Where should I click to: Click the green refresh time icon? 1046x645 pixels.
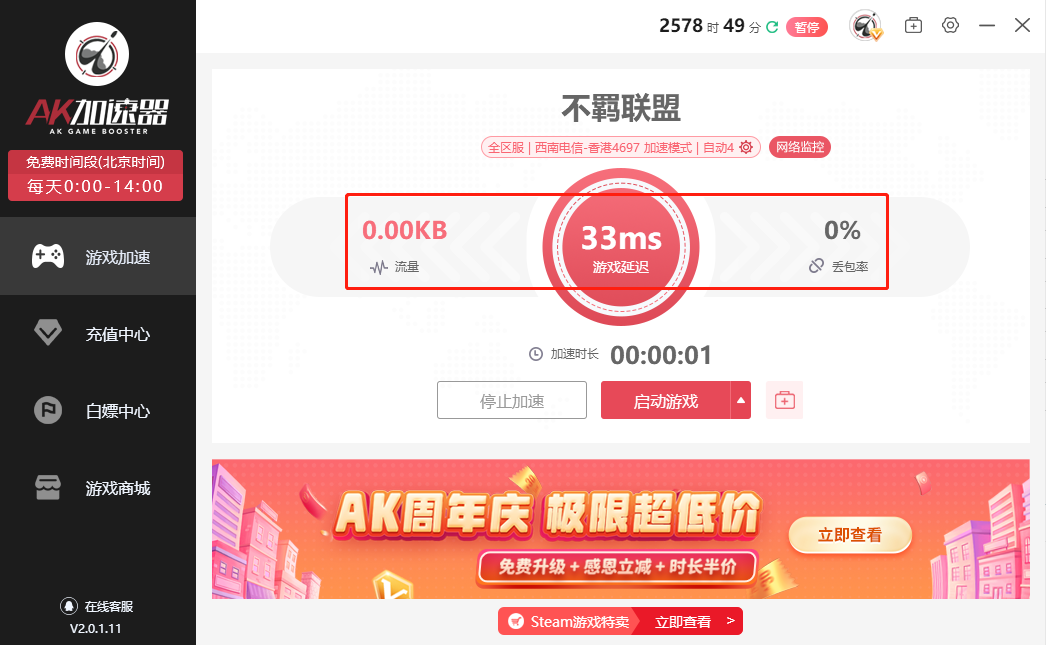click(772, 27)
